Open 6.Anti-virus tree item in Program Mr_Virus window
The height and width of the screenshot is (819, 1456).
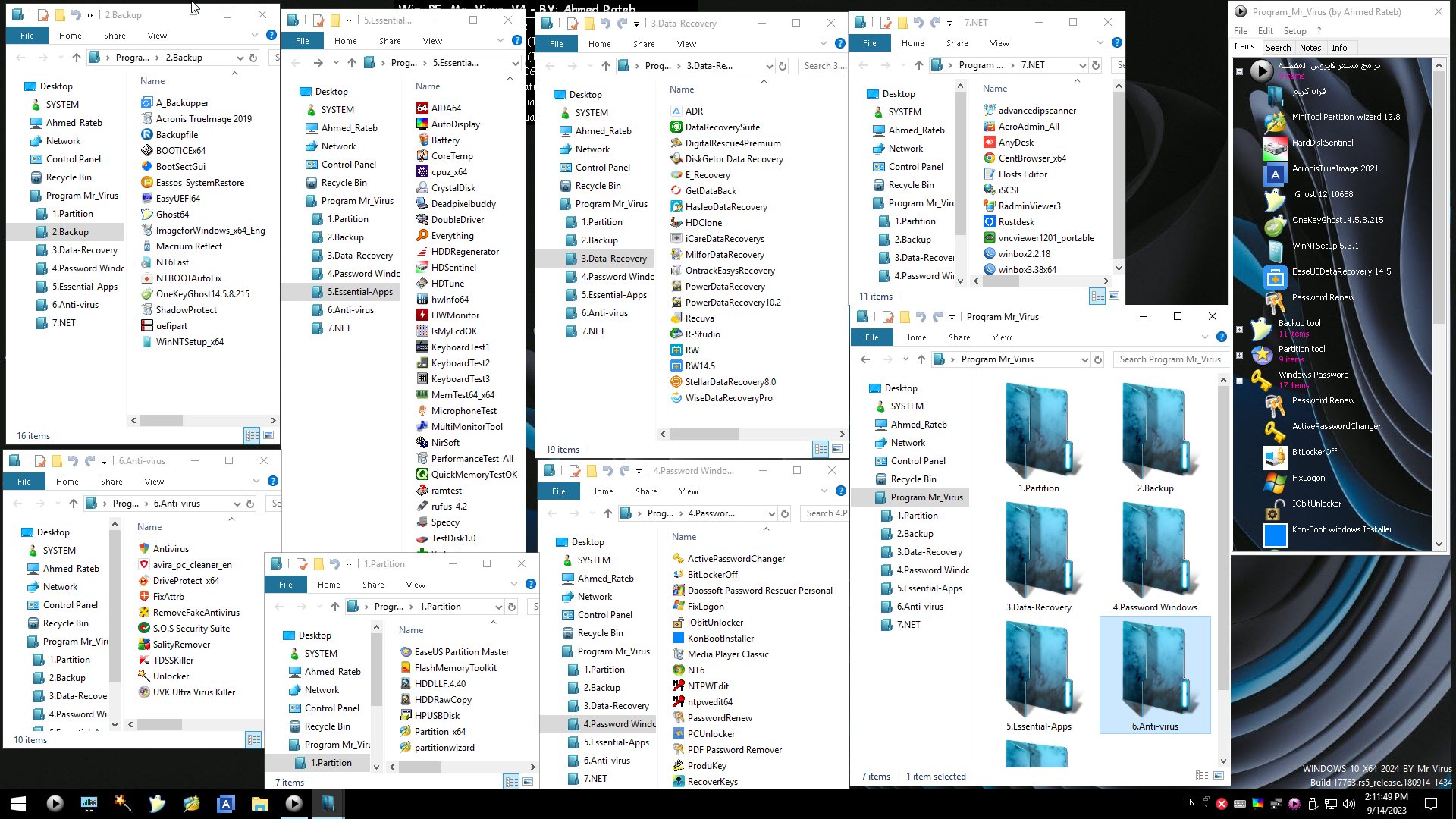[x=920, y=607]
